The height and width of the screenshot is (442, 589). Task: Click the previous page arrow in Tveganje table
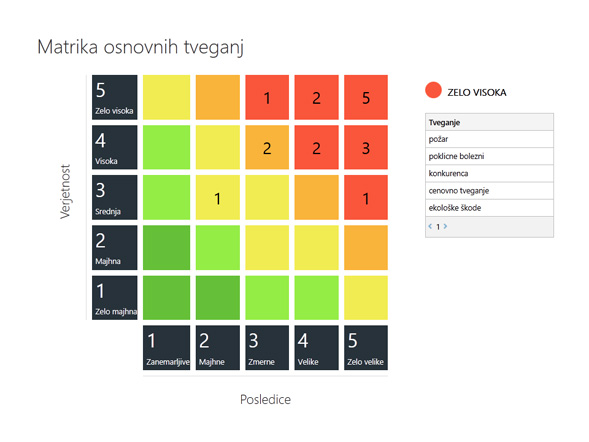pos(430,226)
